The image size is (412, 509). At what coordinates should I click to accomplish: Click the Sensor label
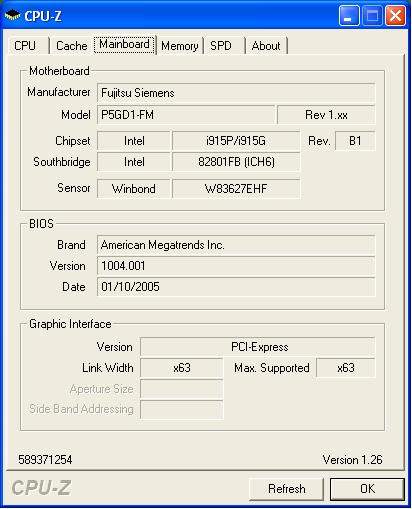[74, 188]
